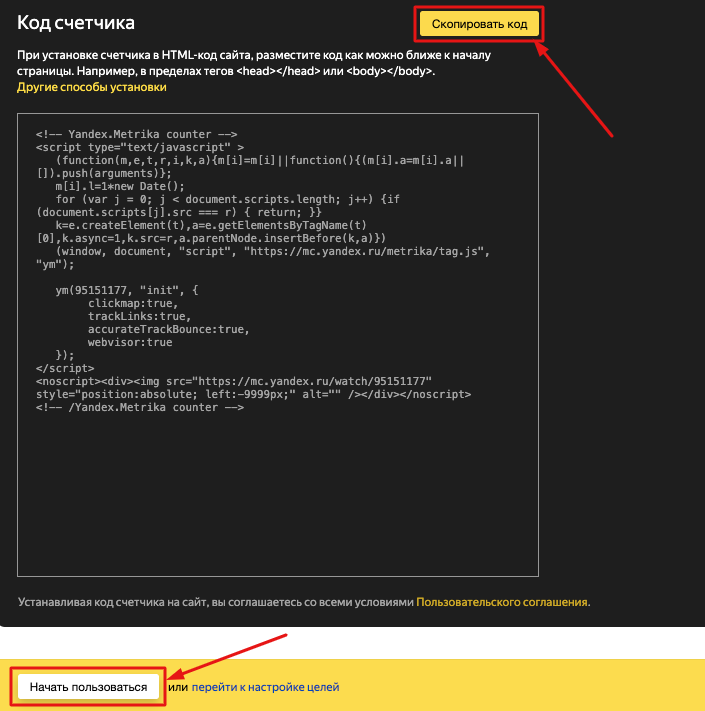Click the 'k=e.createElement(t),a=e.getElementsByTagName(t)' line

(x=211, y=225)
